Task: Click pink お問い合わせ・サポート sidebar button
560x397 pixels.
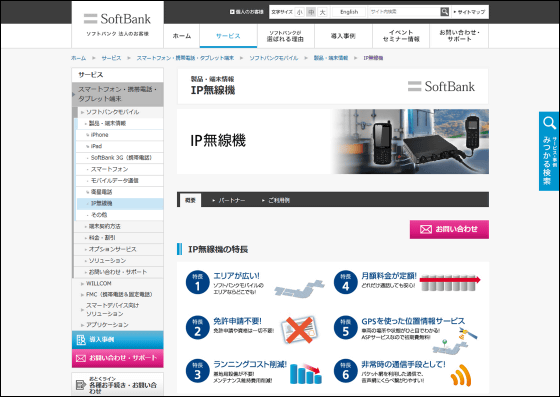Action: click(x=118, y=358)
